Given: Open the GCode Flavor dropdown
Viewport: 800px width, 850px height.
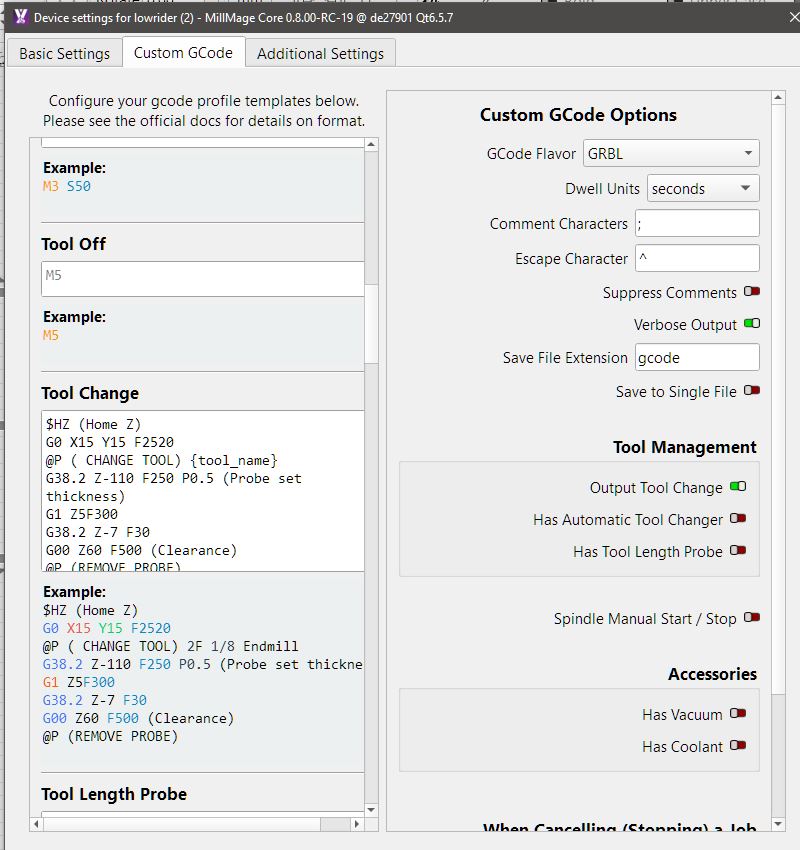Looking at the screenshot, I should [671, 153].
